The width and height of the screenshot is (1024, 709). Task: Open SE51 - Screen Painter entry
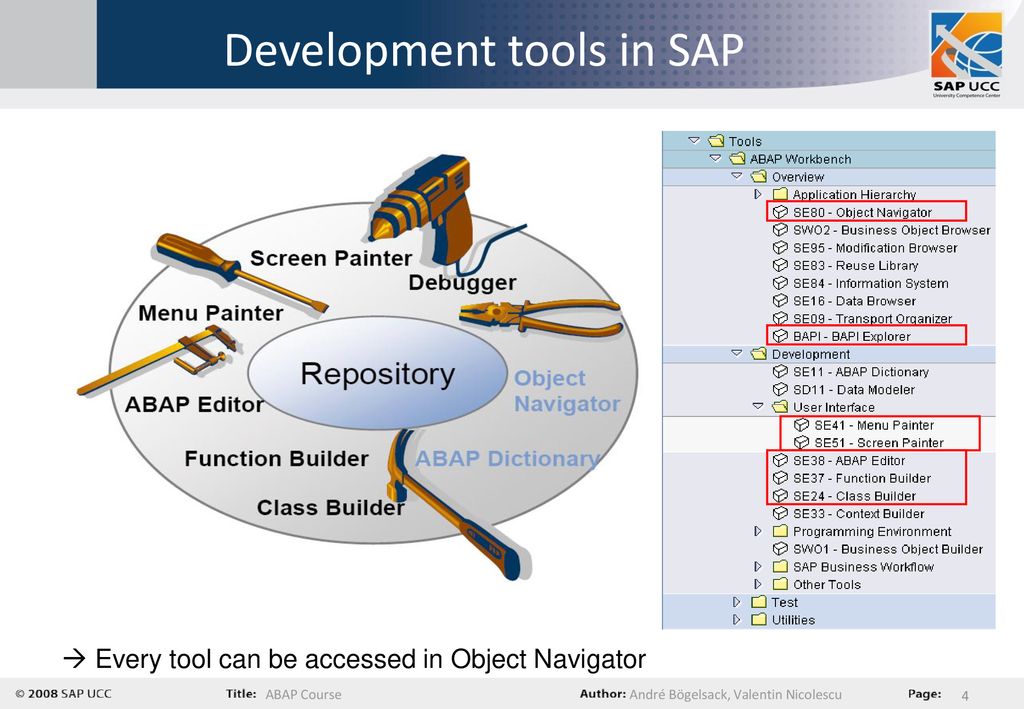pyautogui.click(x=878, y=443)
